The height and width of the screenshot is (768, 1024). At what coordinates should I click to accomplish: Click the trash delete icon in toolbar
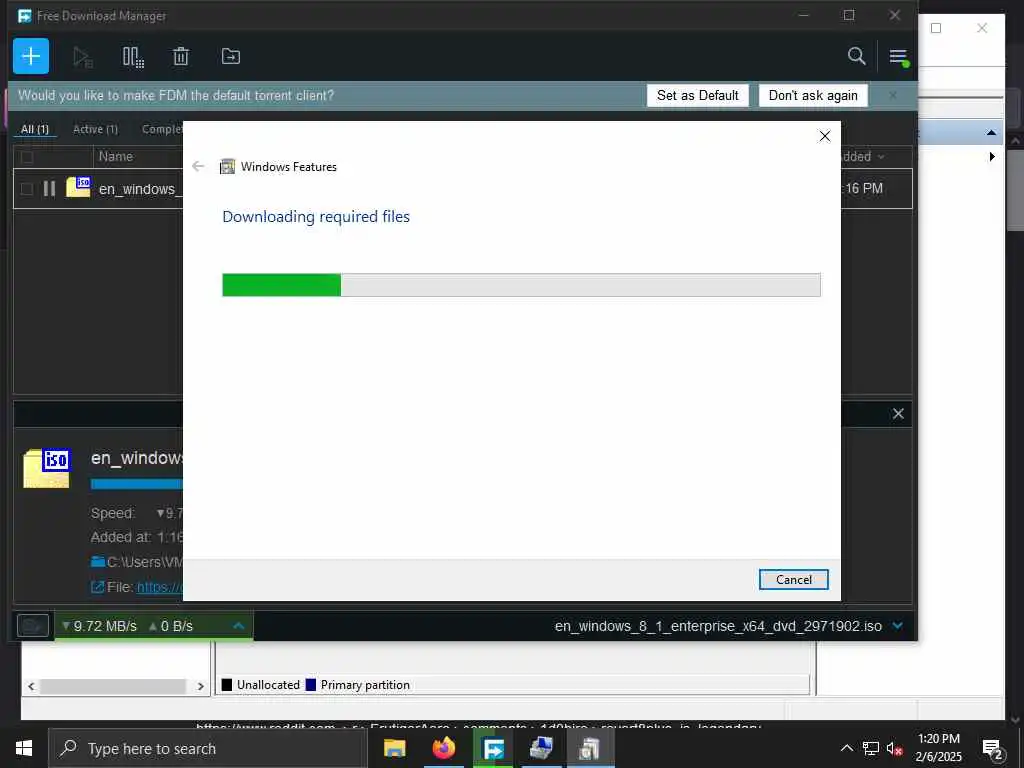click(x=181, y=56)
